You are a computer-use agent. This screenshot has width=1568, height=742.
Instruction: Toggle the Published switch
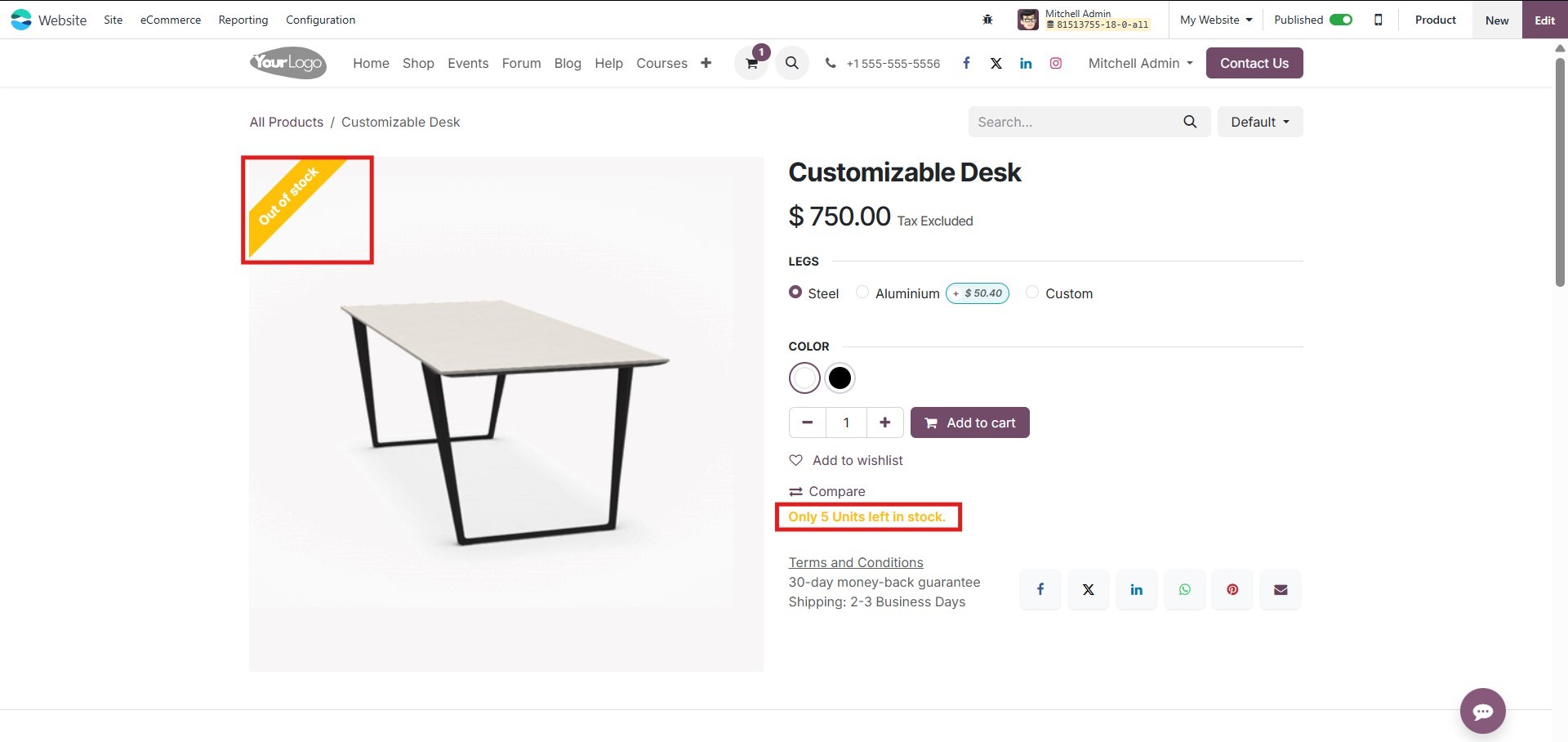(x=1340, y=20)
